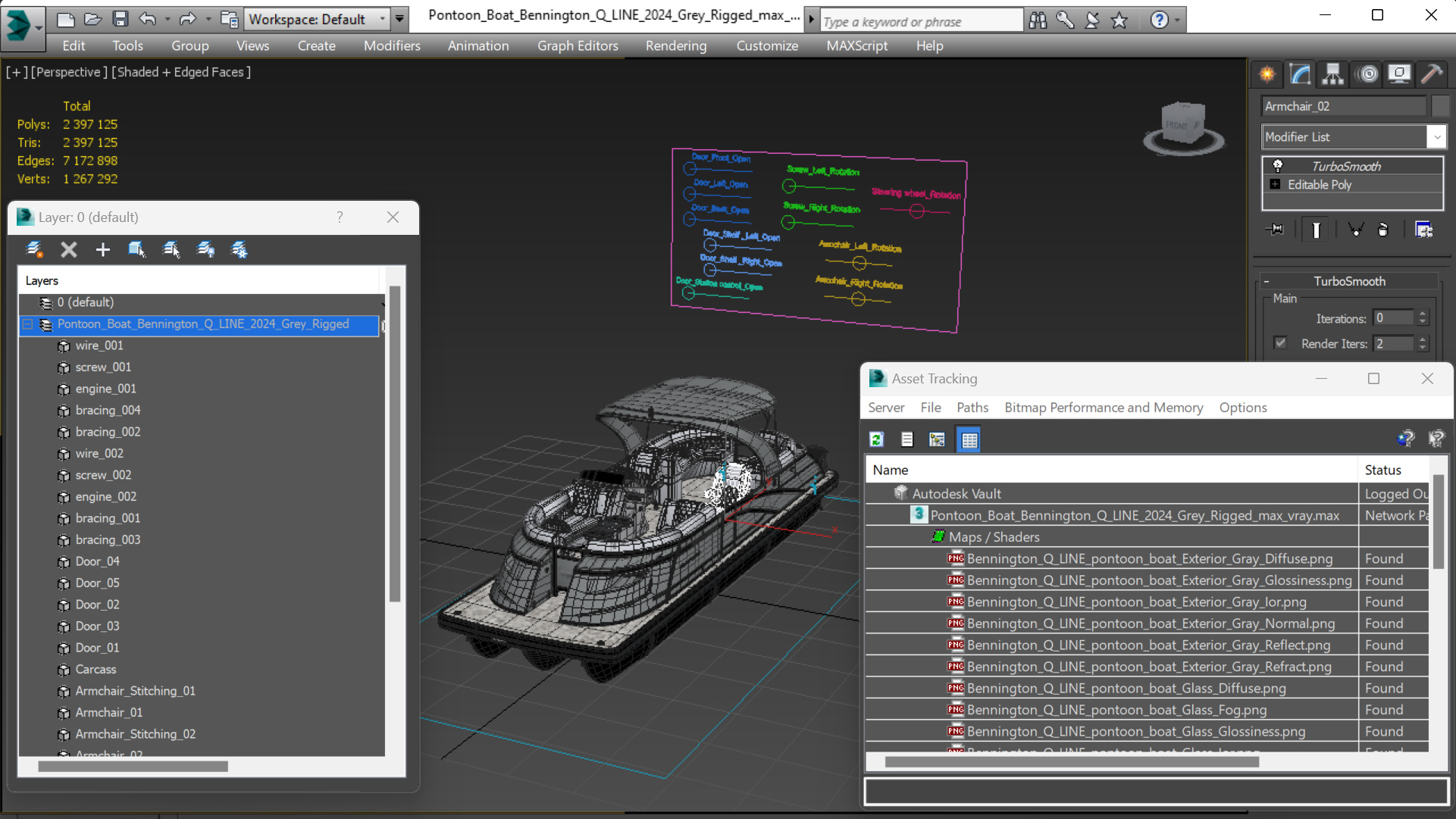Click Make Unique icon under modifier stack

click(1355, 230)
